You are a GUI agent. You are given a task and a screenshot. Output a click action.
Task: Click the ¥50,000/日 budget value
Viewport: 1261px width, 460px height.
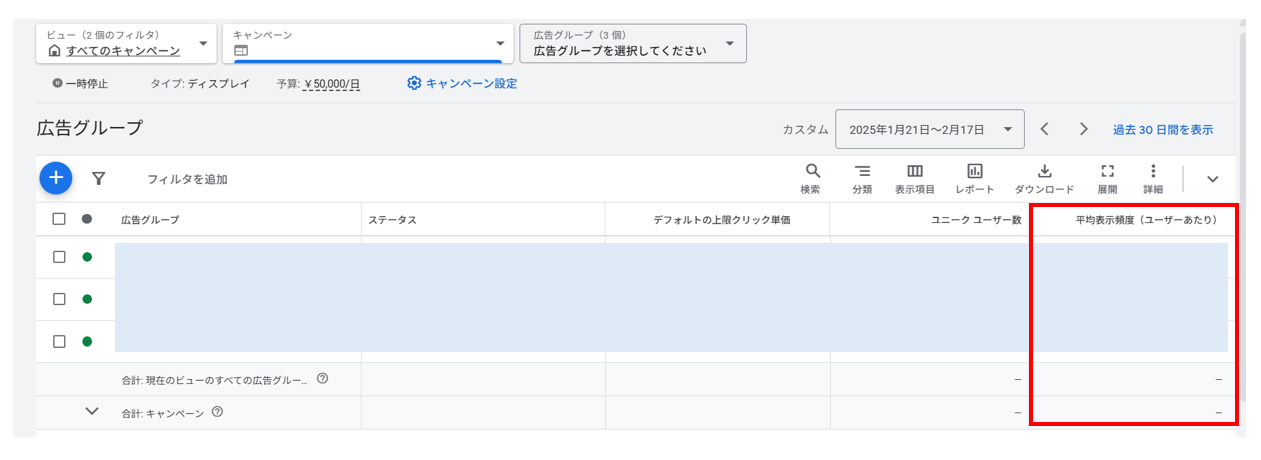[x=331, y=84]
